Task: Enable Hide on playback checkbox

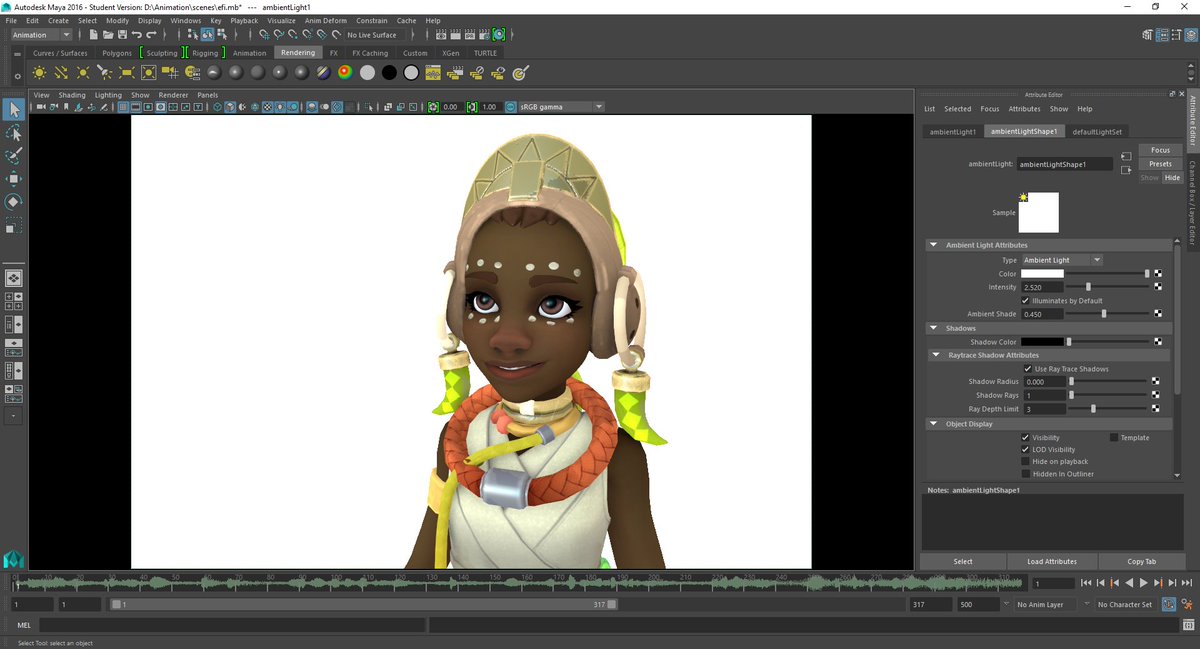Action: pos(1026,461)
